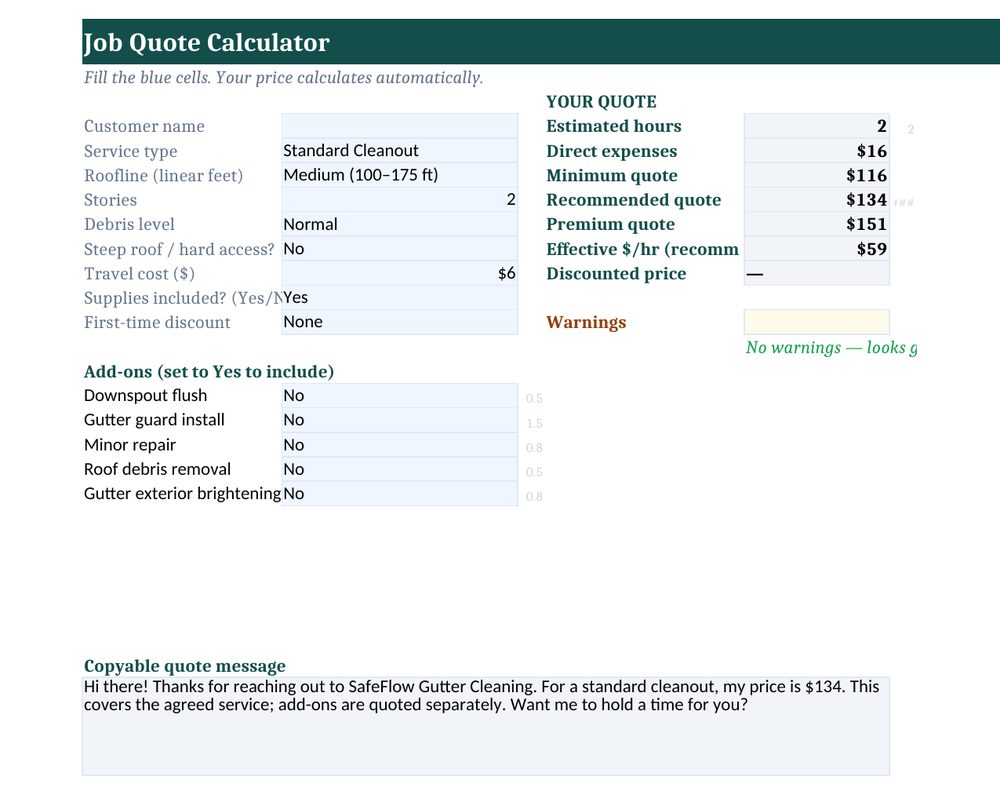1000x795 pixels.
Task: Click the 'Estimated hours' label
Action: click(x=614, y=126)
